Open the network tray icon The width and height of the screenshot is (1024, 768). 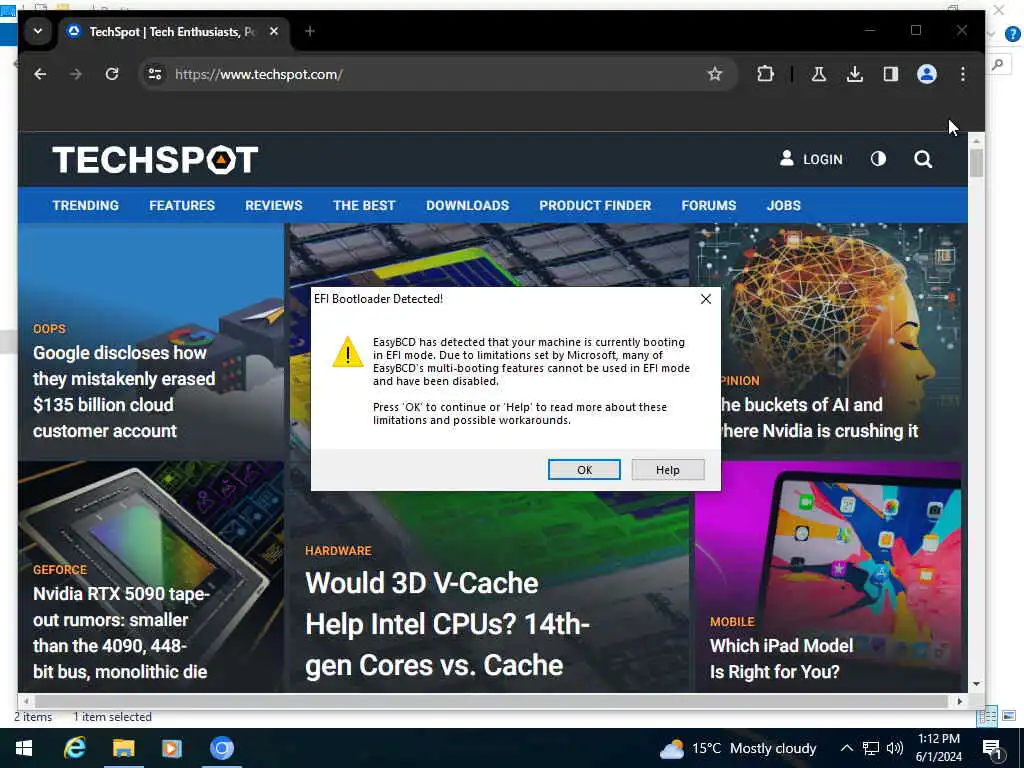coord(871,748)
